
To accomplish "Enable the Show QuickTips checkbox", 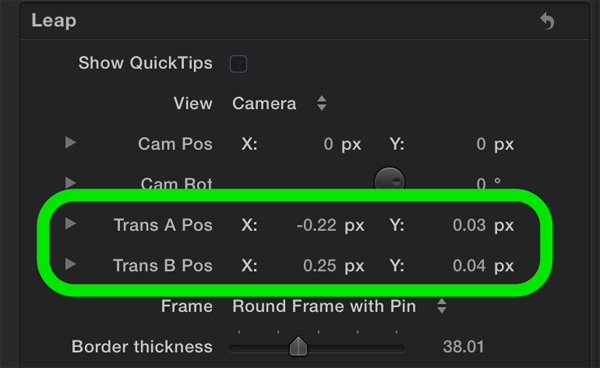I will [x=238, y=64].
